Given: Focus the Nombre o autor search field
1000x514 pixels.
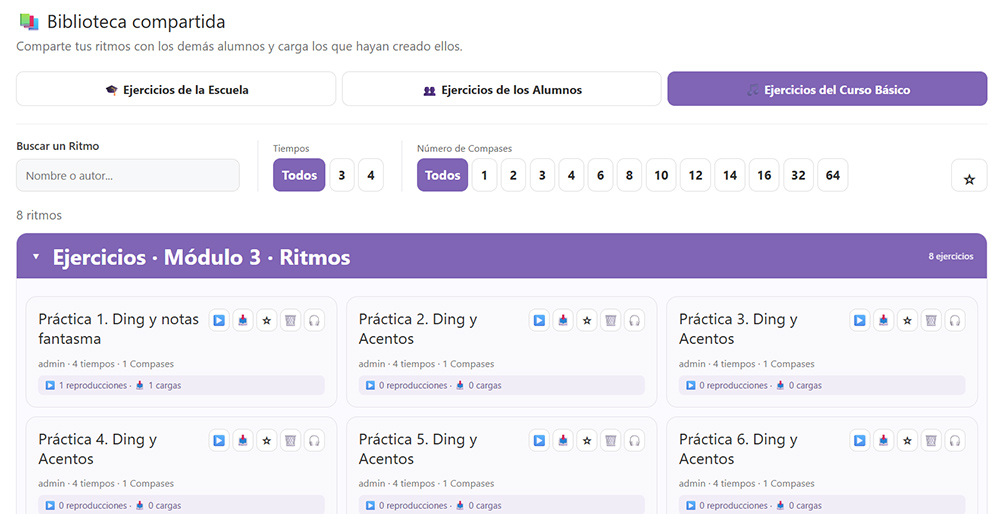Looking at the screenshot, I should point(128,175).
